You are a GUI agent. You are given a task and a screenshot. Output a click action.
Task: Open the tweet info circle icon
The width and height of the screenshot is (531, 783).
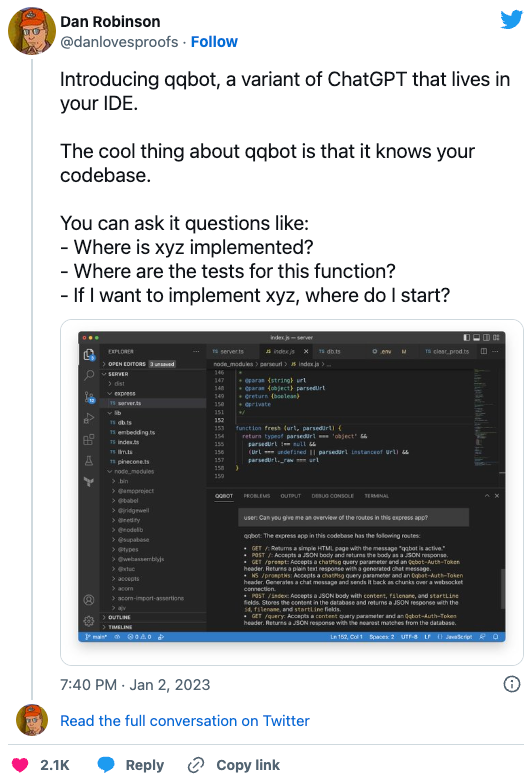click(x=512, y=684)
